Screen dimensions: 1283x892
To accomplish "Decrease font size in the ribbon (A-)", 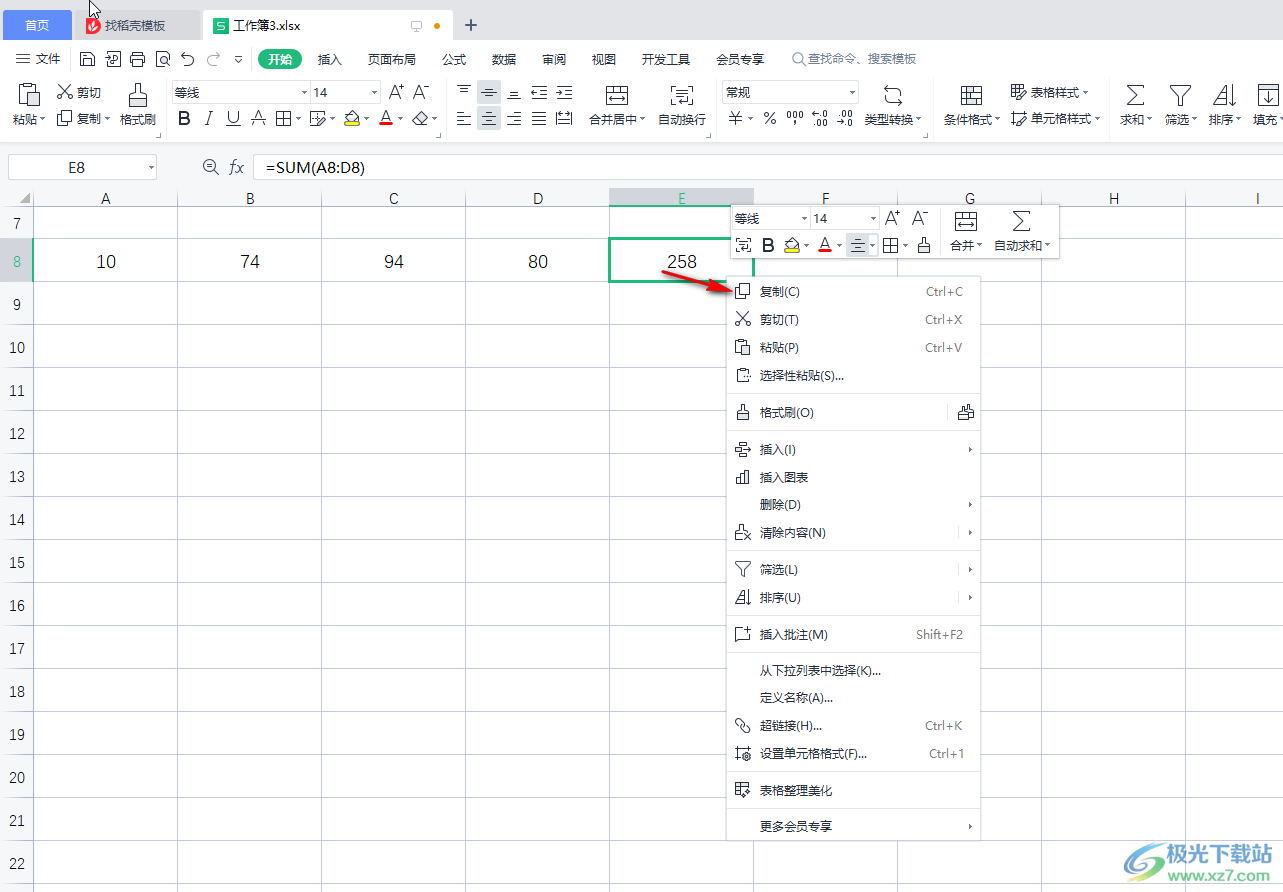I will click(421, 92).
